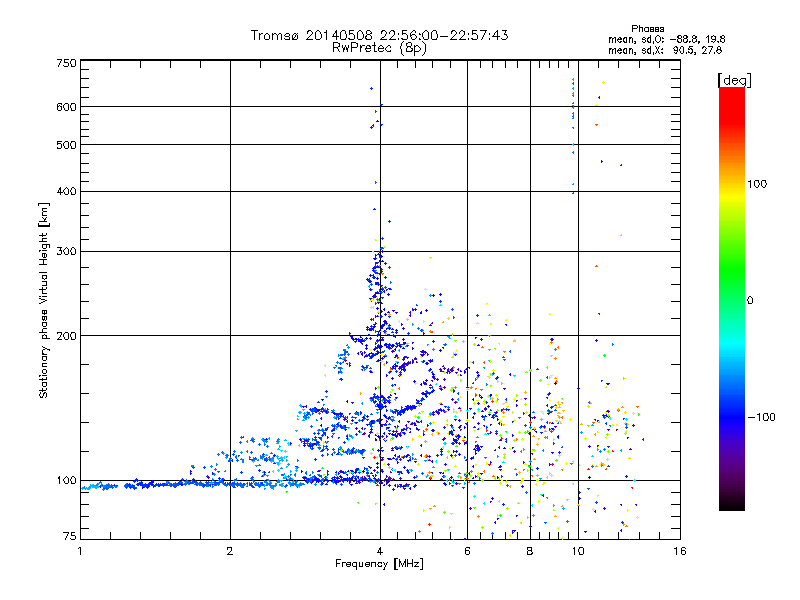800x600 pixels.
Task: Click the x-axis tick label '8'
Action: [x=530, y=551]
